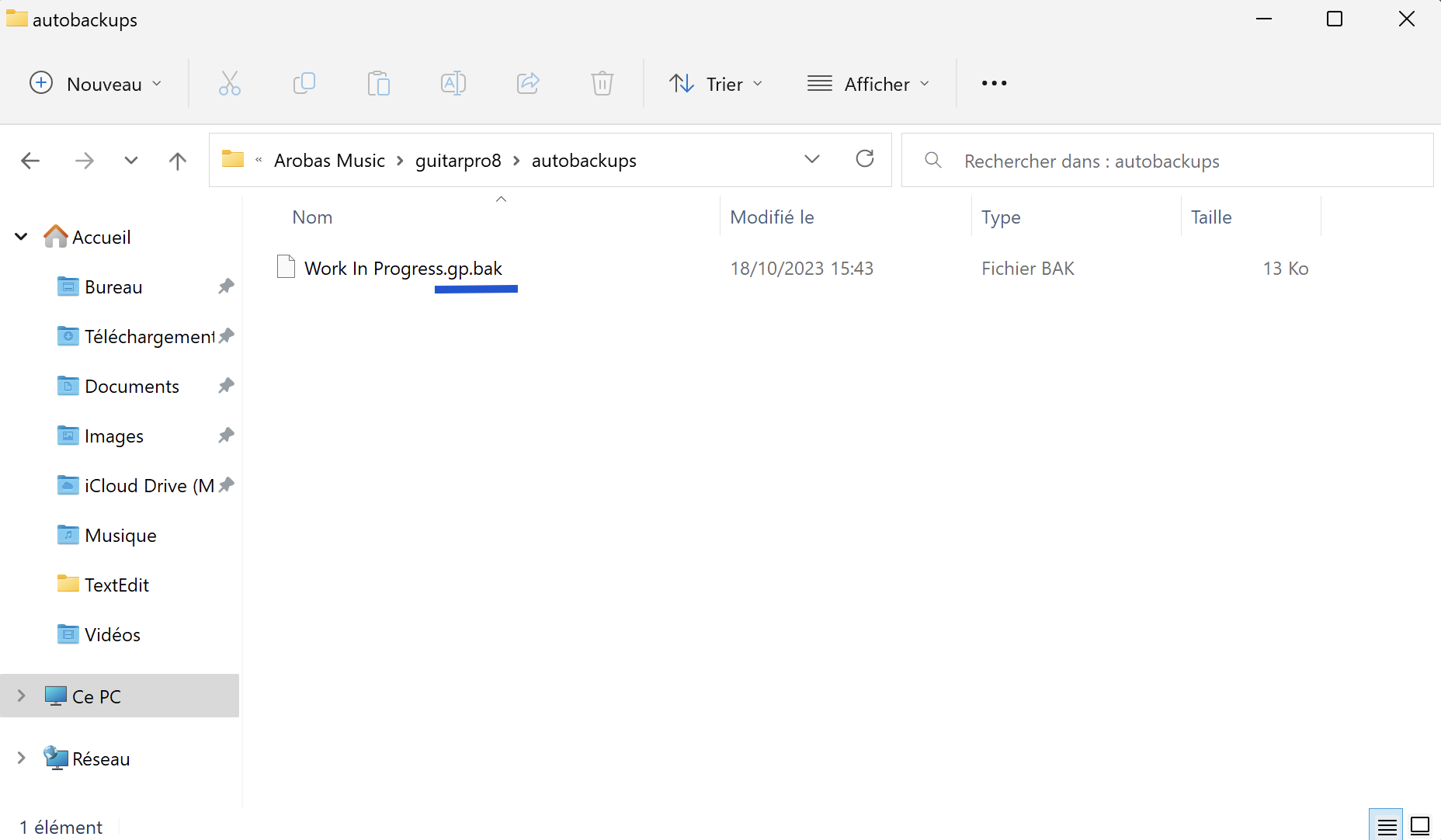
Task: Expand the Ce PC tree node
Action: 22,696
